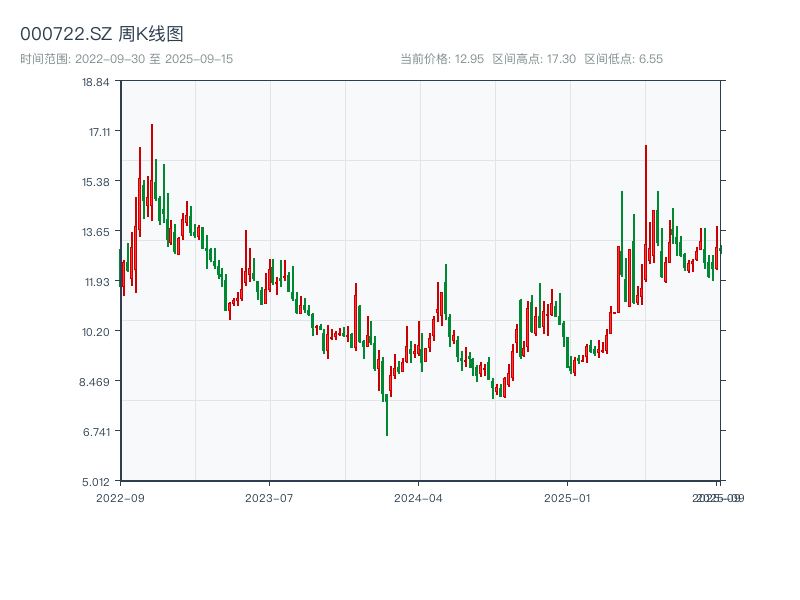The height and width of the screenshot is (600, 800).
Task: Click the final candlestick at chart right edge
Action: [x=716, y=250]
